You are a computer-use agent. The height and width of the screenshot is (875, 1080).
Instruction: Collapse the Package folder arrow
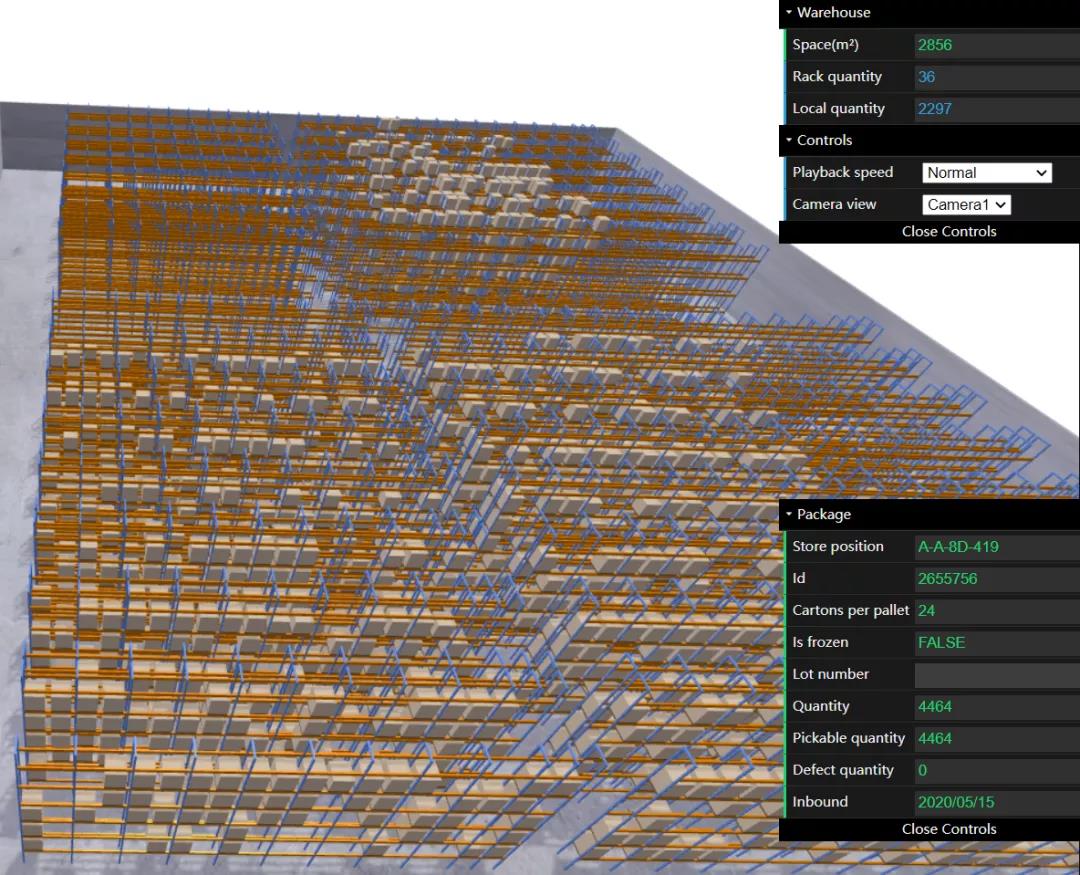(789, 514)
